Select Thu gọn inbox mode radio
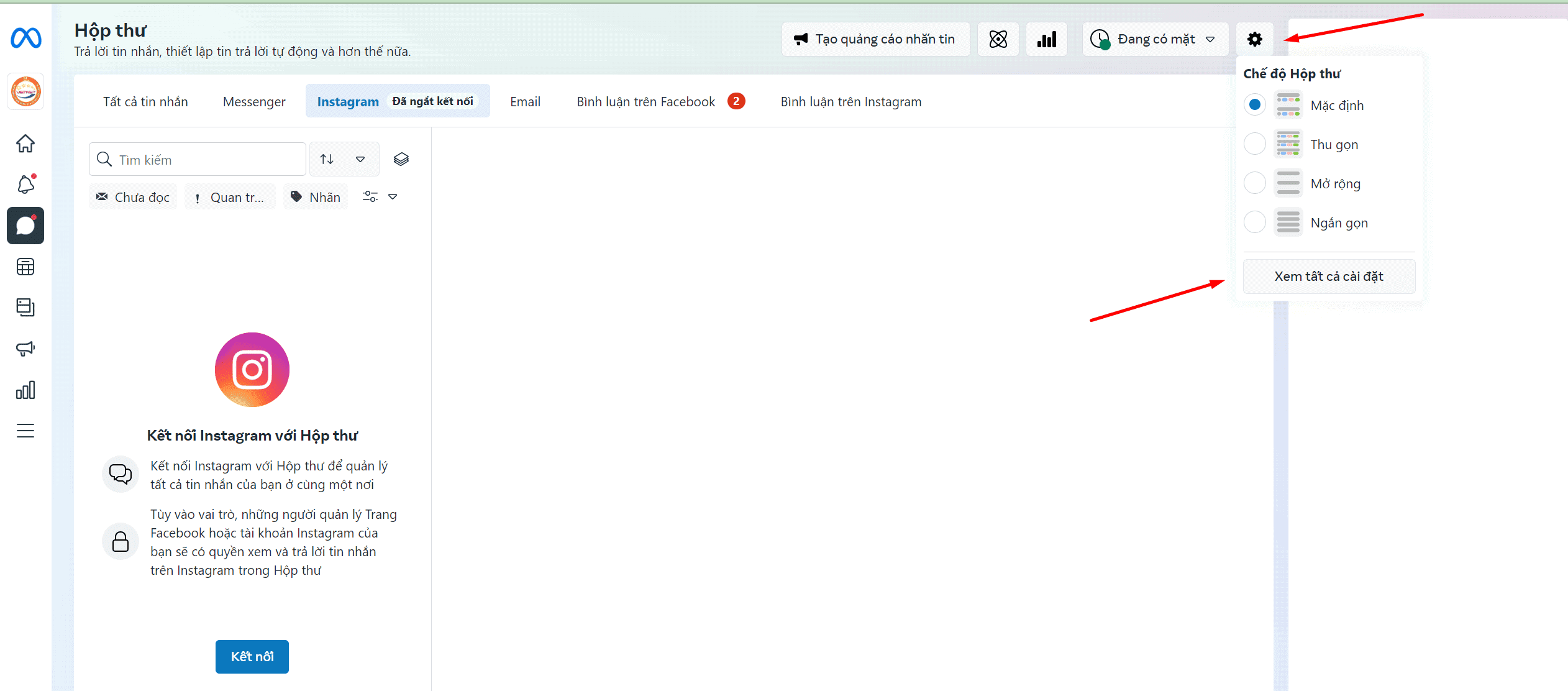Image resolution: width=1568 pixels, height=691 pixels. coord(1255,144)
